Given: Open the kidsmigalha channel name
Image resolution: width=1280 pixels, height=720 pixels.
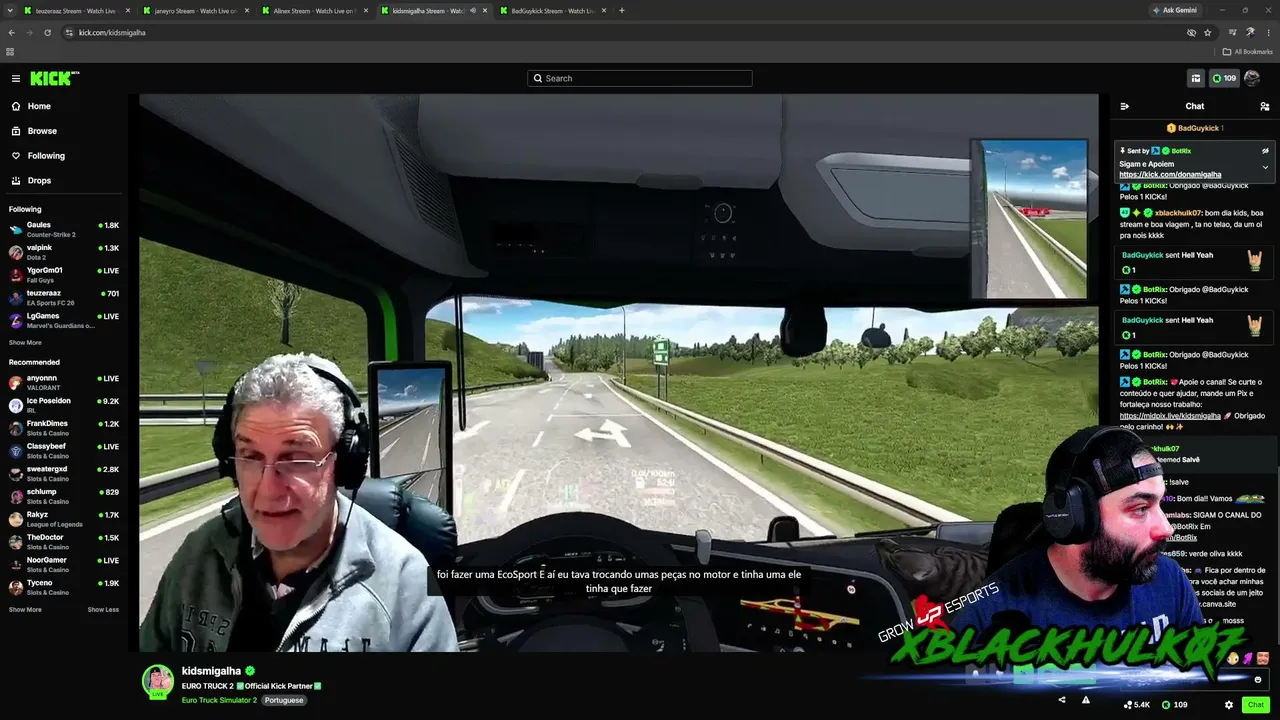Looking at the screenshot, I should point(211,671).
